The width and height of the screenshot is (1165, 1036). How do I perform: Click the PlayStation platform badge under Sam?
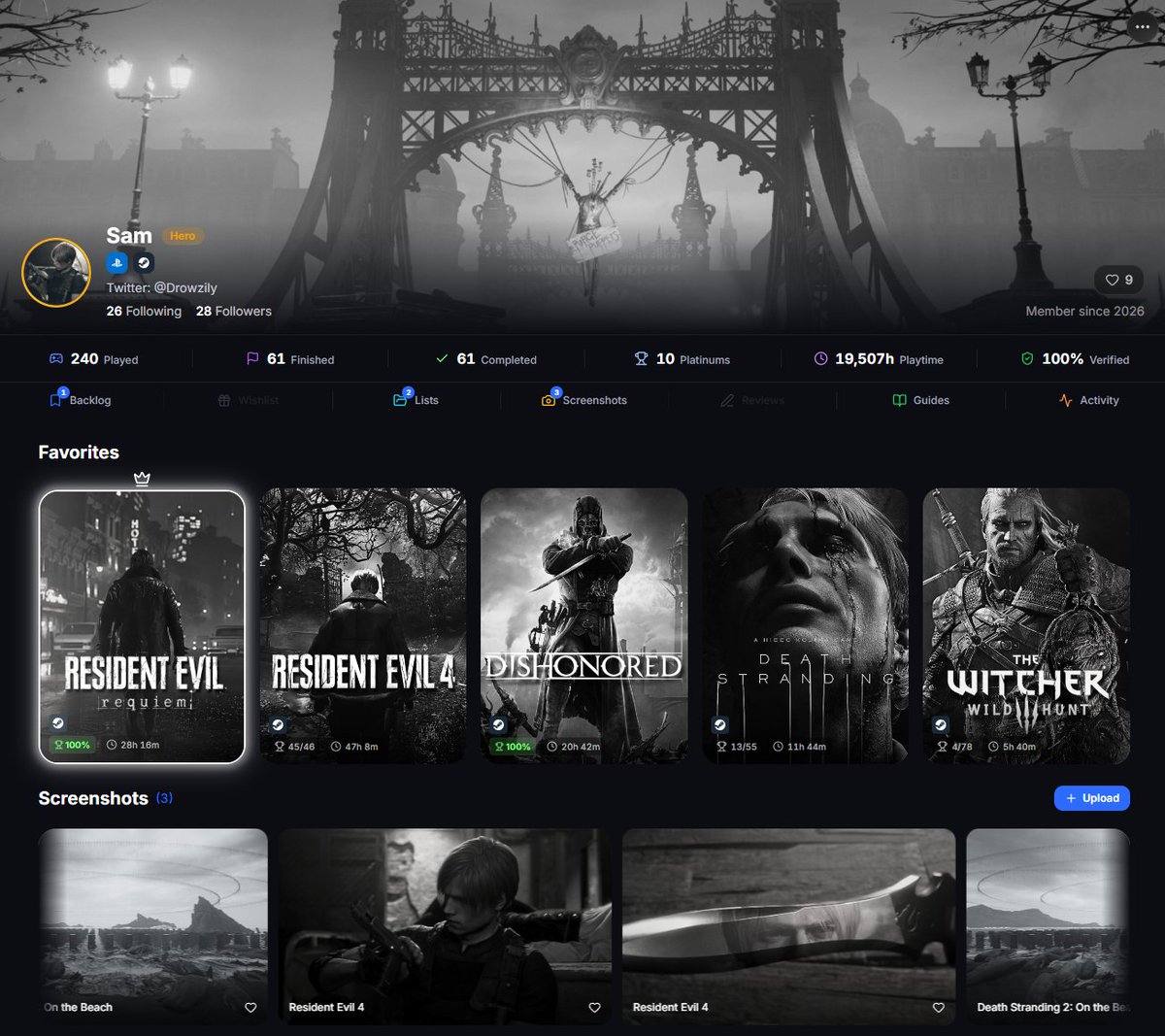point(116,262)
